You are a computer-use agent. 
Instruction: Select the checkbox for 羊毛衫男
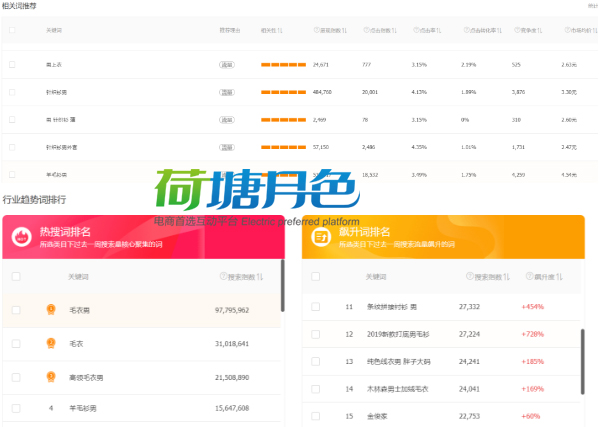pos(16,408)
